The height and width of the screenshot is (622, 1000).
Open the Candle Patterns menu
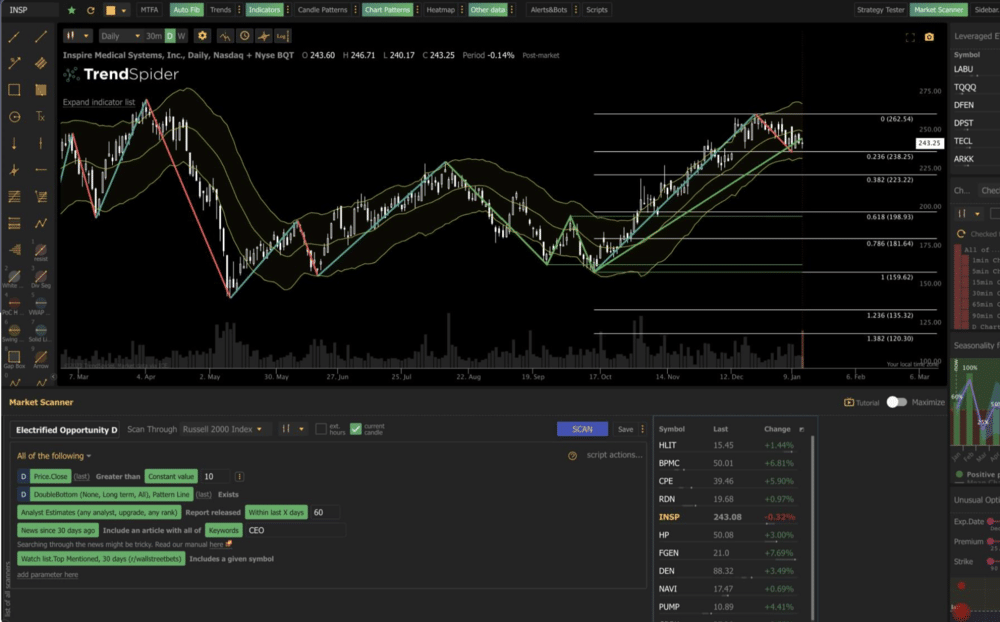point(322,10)
